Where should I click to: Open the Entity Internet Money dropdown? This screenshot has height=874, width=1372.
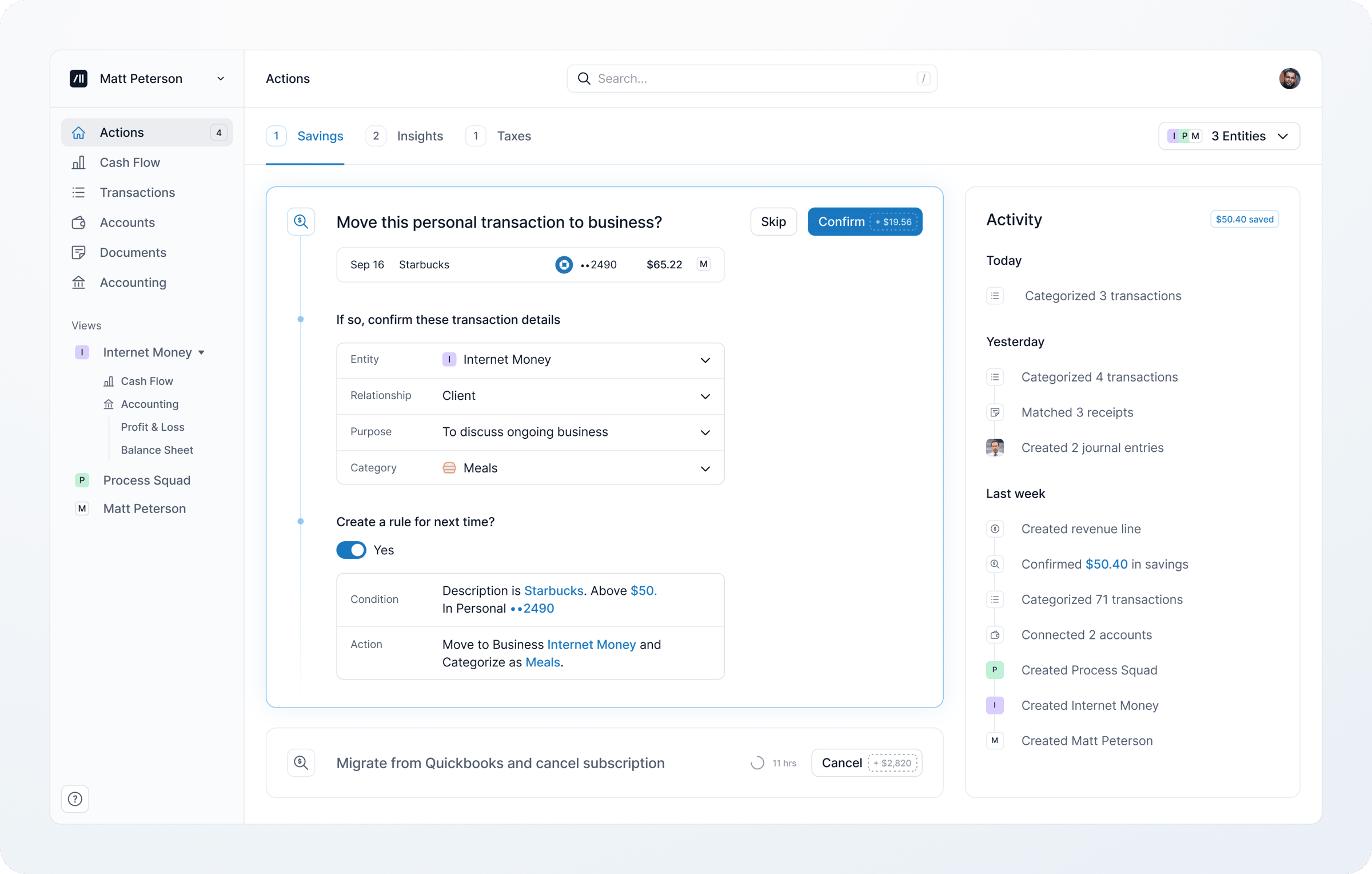pyautogui.click(x=705, y=360)
